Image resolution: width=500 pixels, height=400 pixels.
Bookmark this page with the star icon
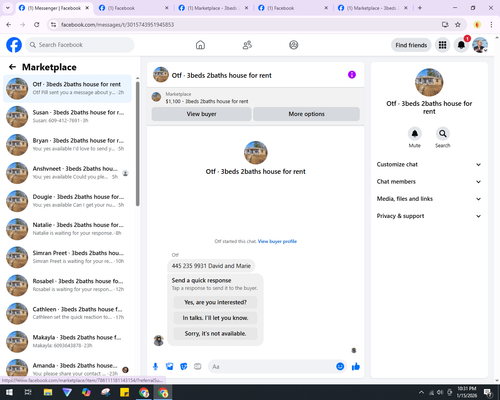pyautogui.click(x=458, y=24)
